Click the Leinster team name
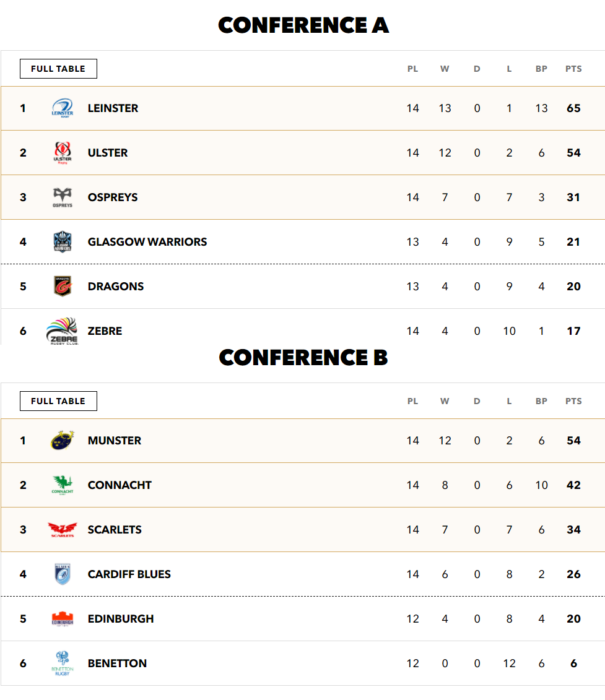 coord(113,108)
